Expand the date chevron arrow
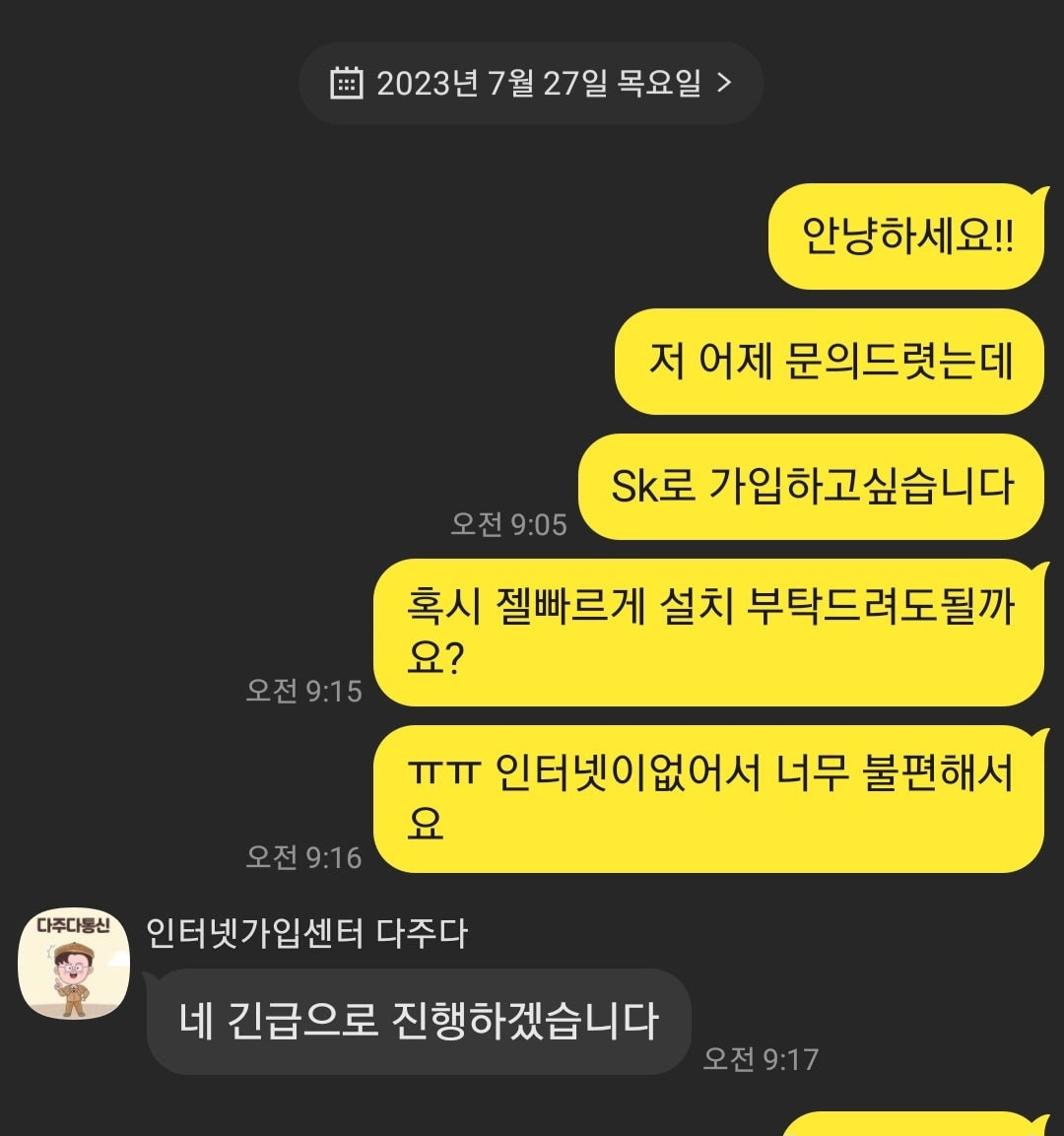This screenshot has height=1136, width=1064. 723,84
